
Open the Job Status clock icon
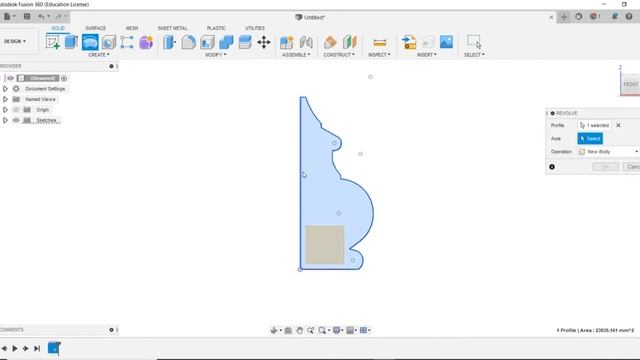click(578, 17)
